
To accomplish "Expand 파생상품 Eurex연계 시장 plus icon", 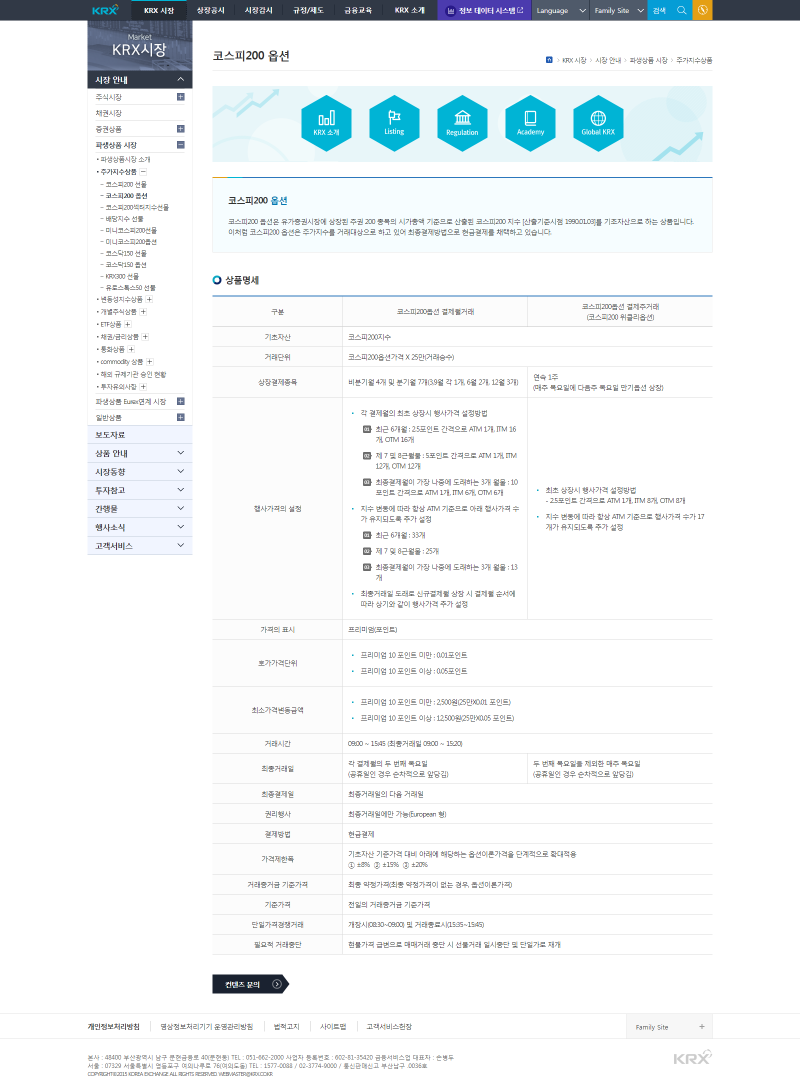I will pos(180,401).
